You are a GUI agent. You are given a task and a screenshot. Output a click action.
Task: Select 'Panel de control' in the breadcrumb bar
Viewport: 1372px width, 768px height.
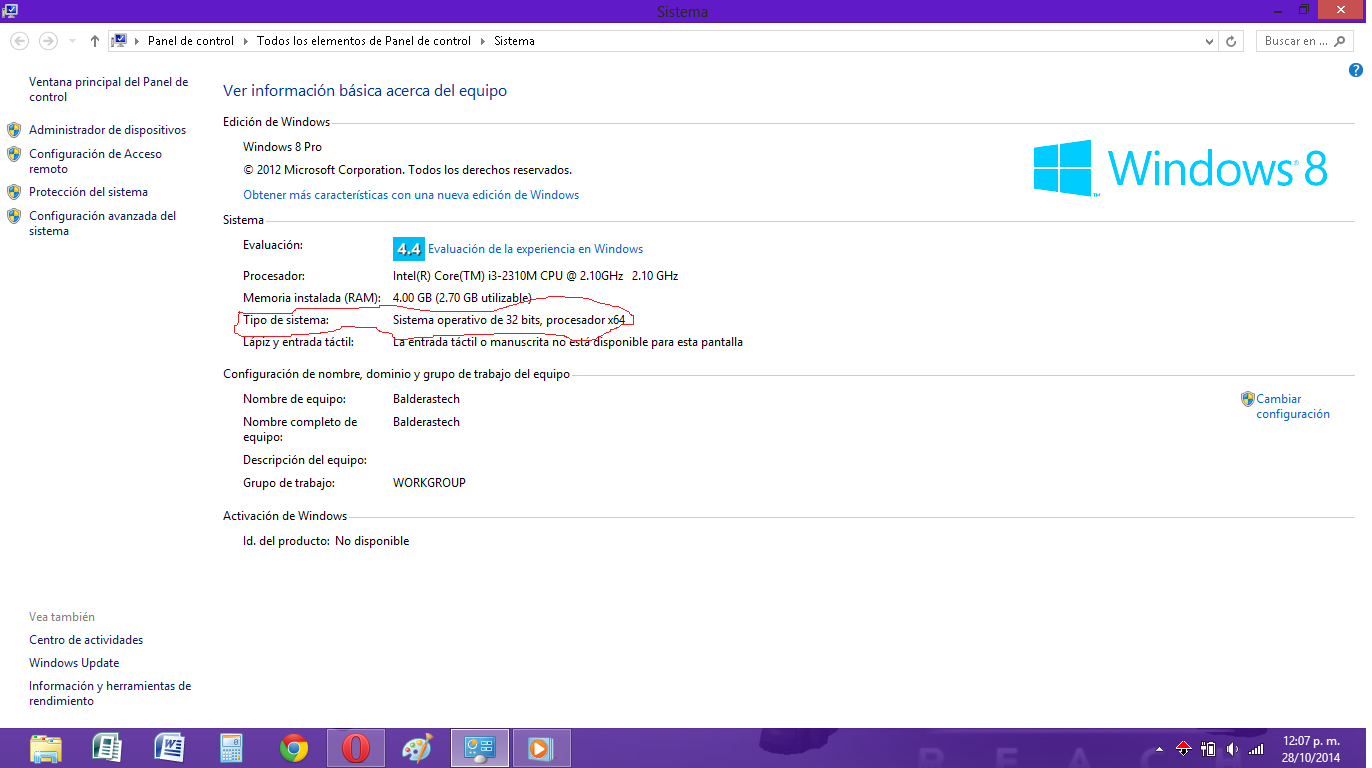pyautogui.click(x=191, y=41)
